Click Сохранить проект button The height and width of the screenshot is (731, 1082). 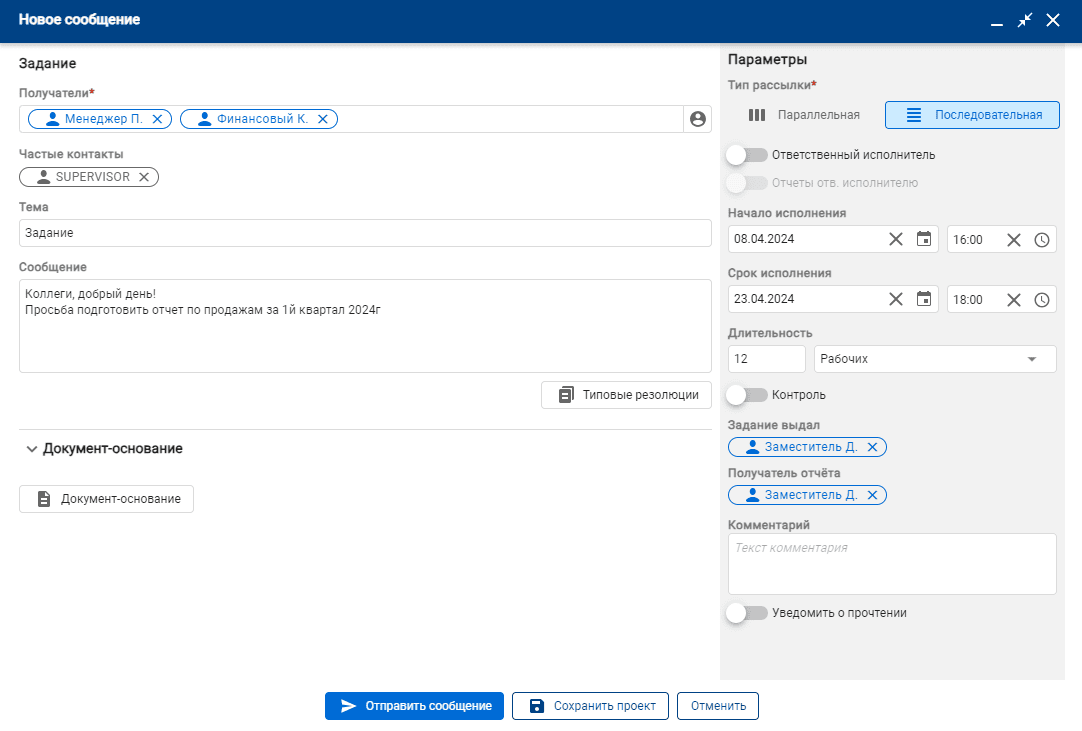pos(590,706)
